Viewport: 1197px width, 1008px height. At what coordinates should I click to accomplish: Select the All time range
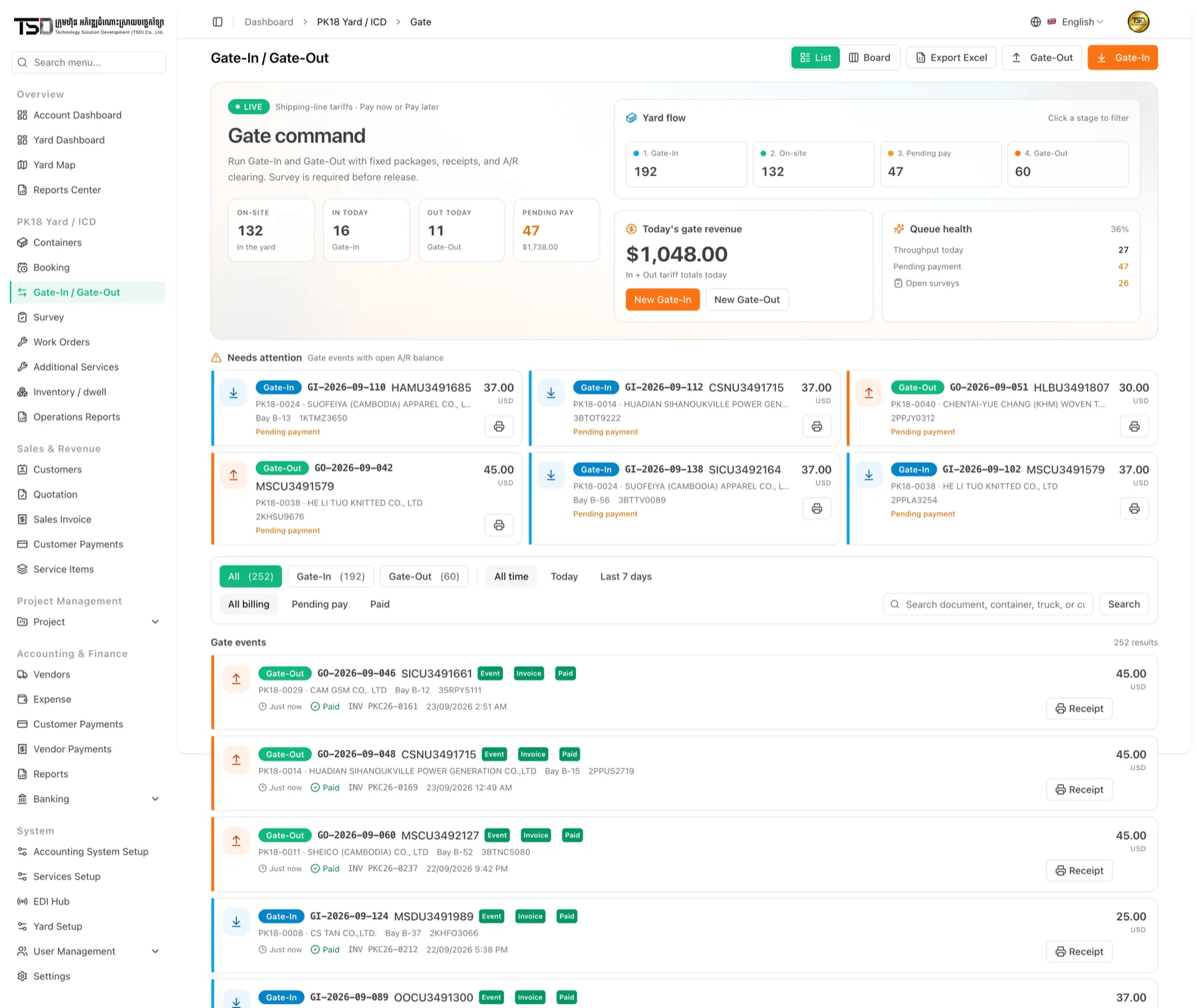511,576
